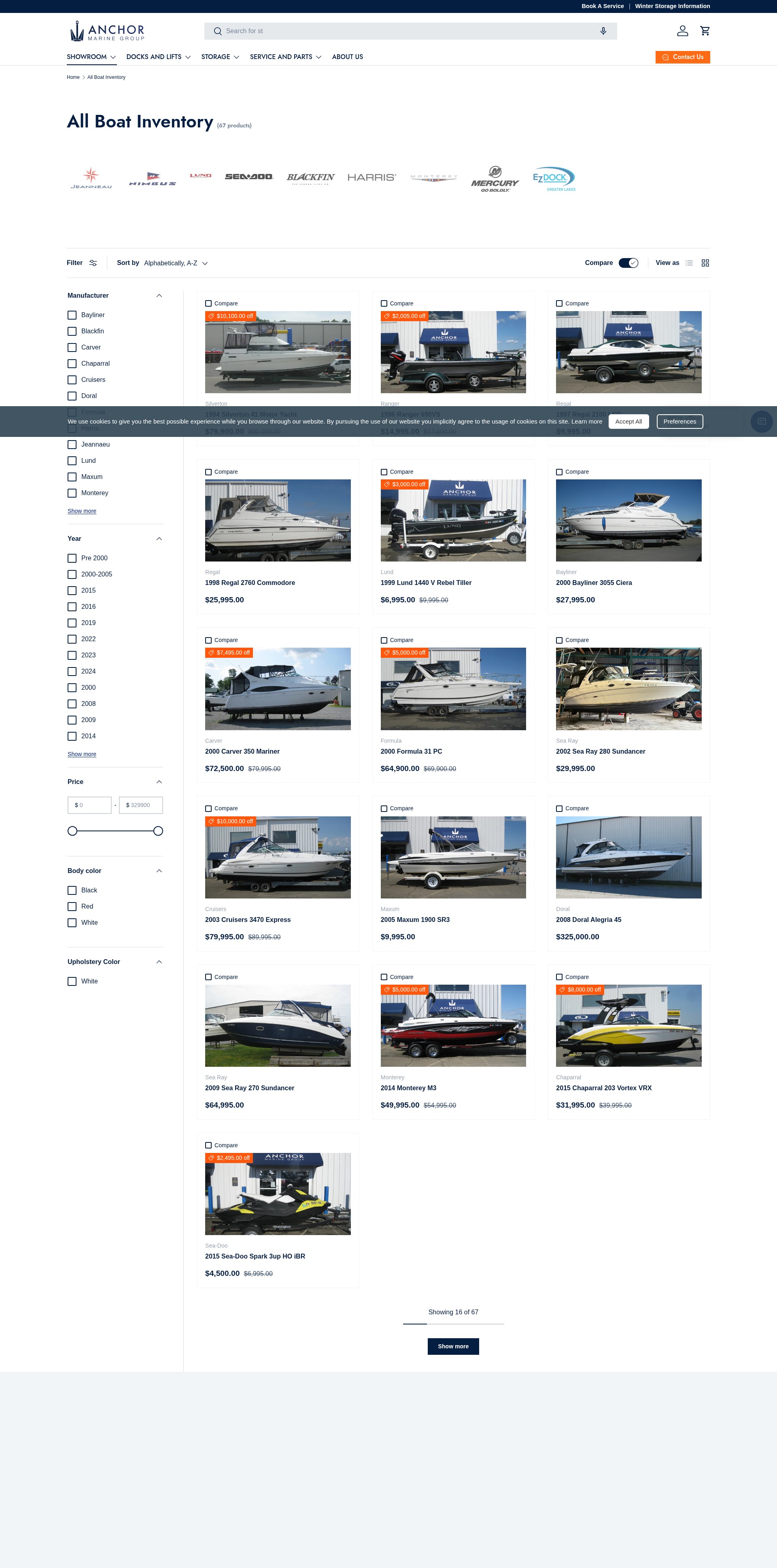This screenshot has height=1568, width=777.
Task: Collapse the Upholstery Color filter section
Action: 159,962
